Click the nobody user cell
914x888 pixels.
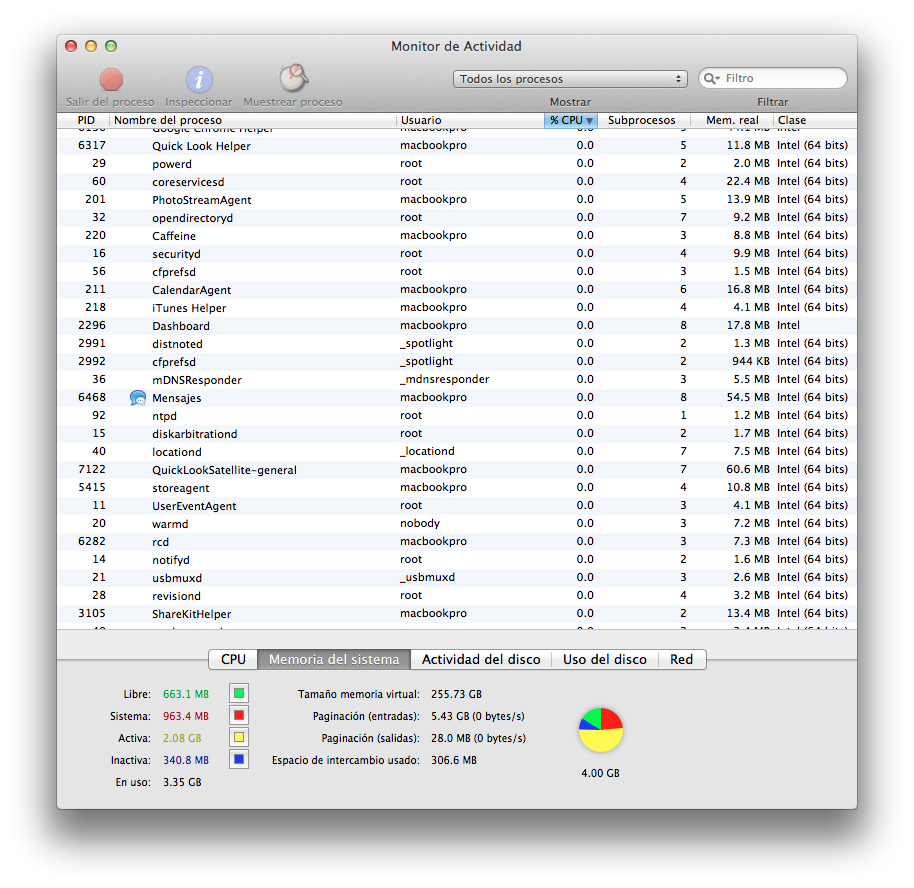tap(420, 524)
